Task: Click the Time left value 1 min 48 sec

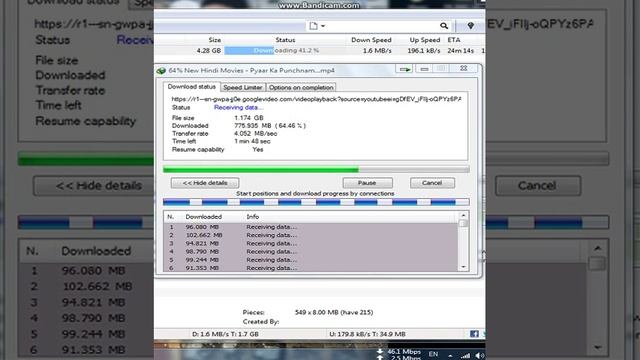Action: tap(252, 141)
